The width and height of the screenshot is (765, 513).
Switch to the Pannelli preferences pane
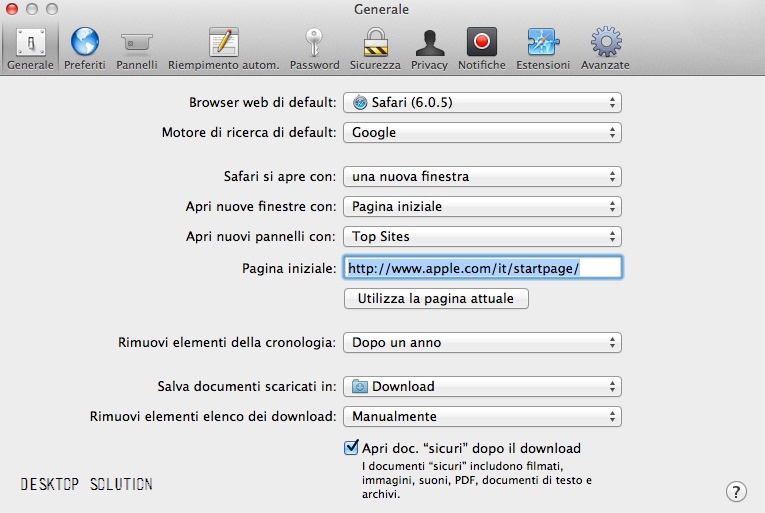click(137, 49)
